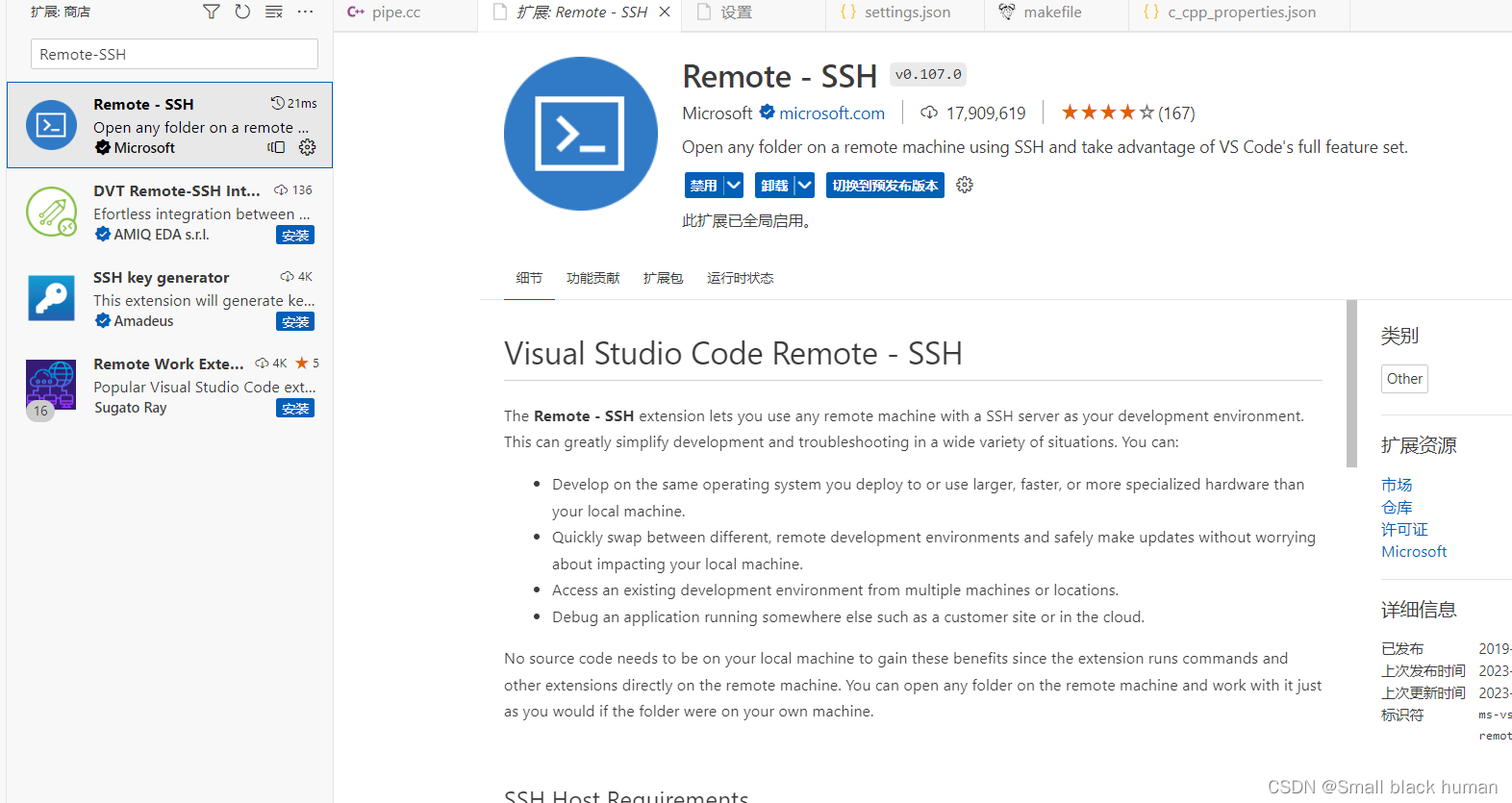Install the DVT Remote-SSH Integration extension
1512x803 pixels.
295,236
